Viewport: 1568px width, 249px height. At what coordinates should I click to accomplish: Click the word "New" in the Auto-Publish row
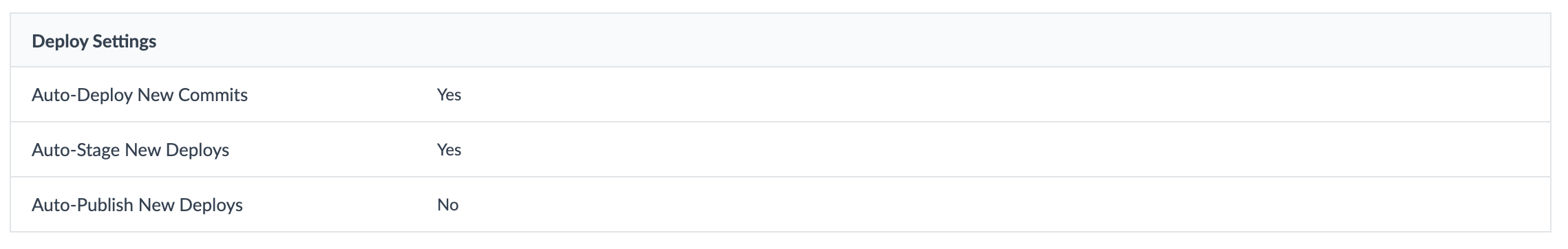coord(156,205)
